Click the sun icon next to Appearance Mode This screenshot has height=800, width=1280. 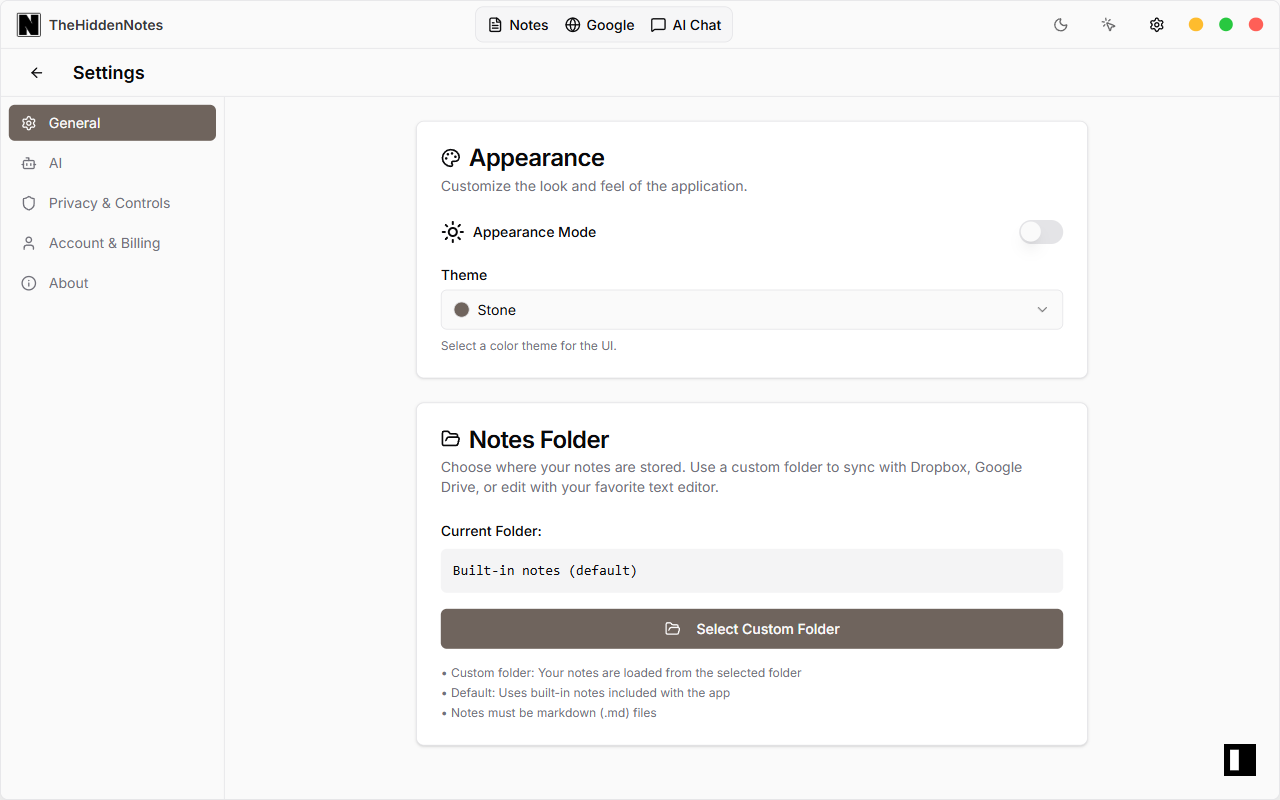tap(452, 232)
